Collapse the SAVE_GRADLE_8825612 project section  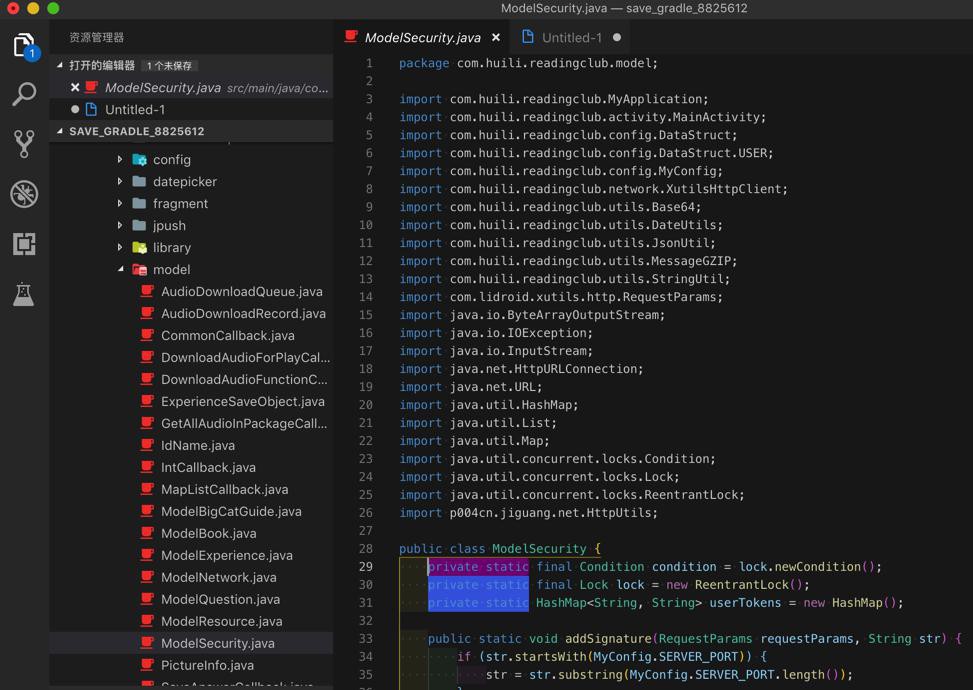[60, 131]
